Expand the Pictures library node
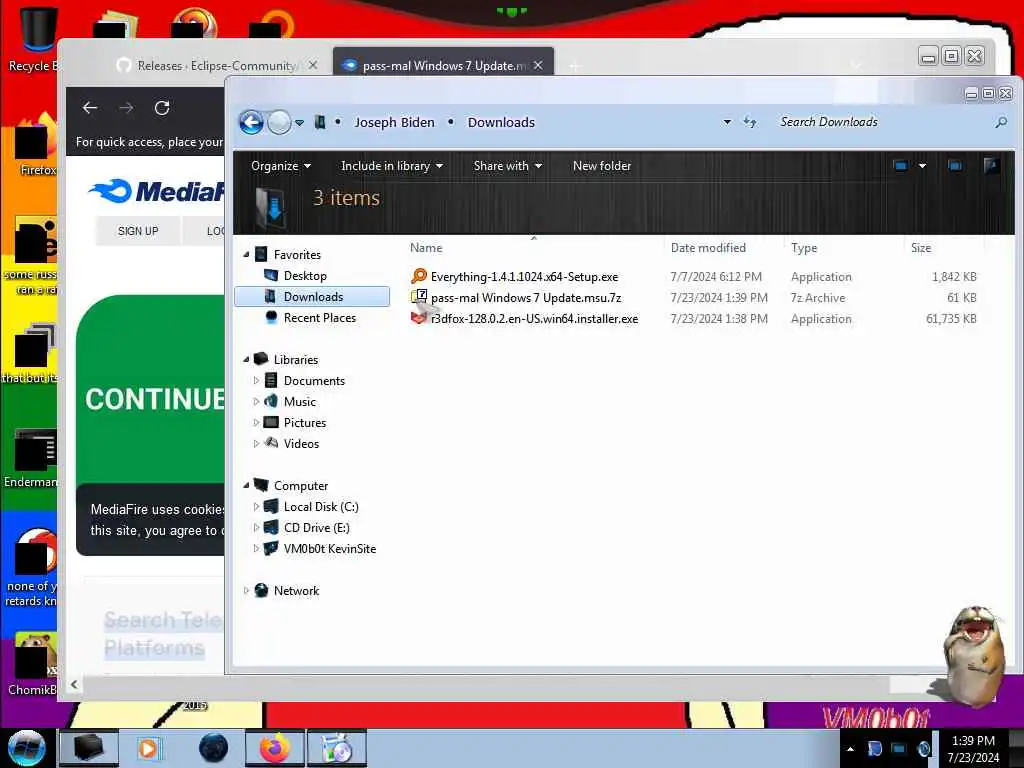The image size is (1024, 768). [x=256, y=423]
